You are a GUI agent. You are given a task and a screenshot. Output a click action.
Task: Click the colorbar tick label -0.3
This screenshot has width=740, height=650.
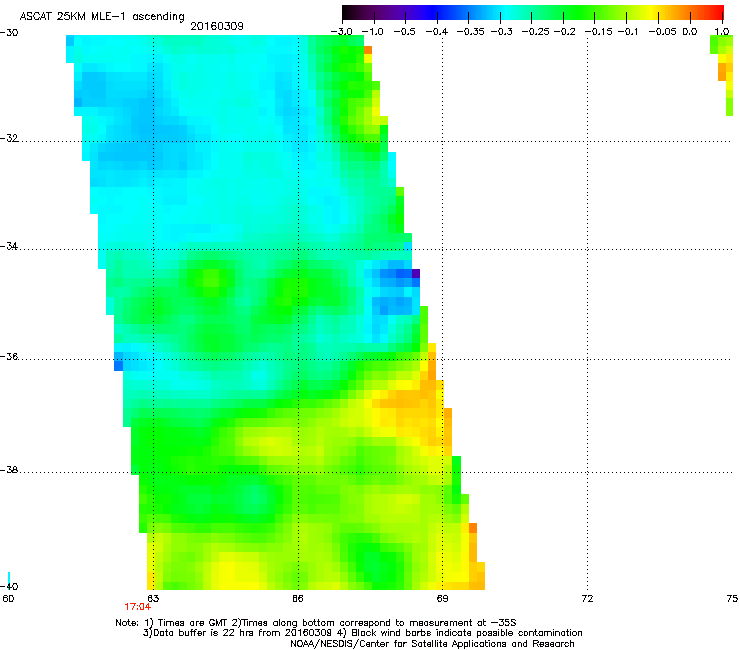501,32
